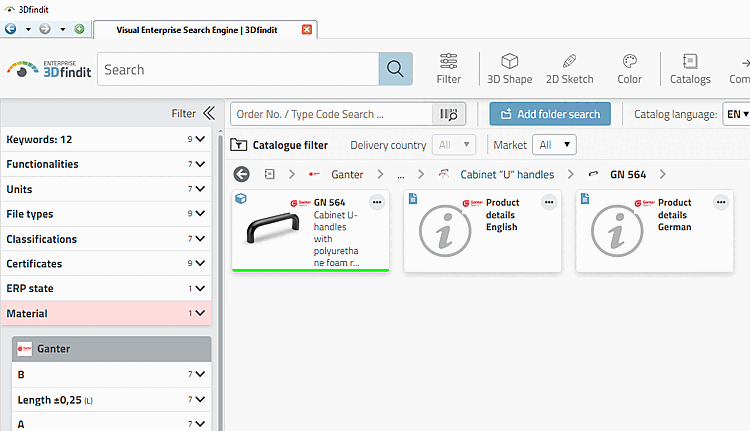
Task: Expand the Classifications filter
Action: point(106,239)
